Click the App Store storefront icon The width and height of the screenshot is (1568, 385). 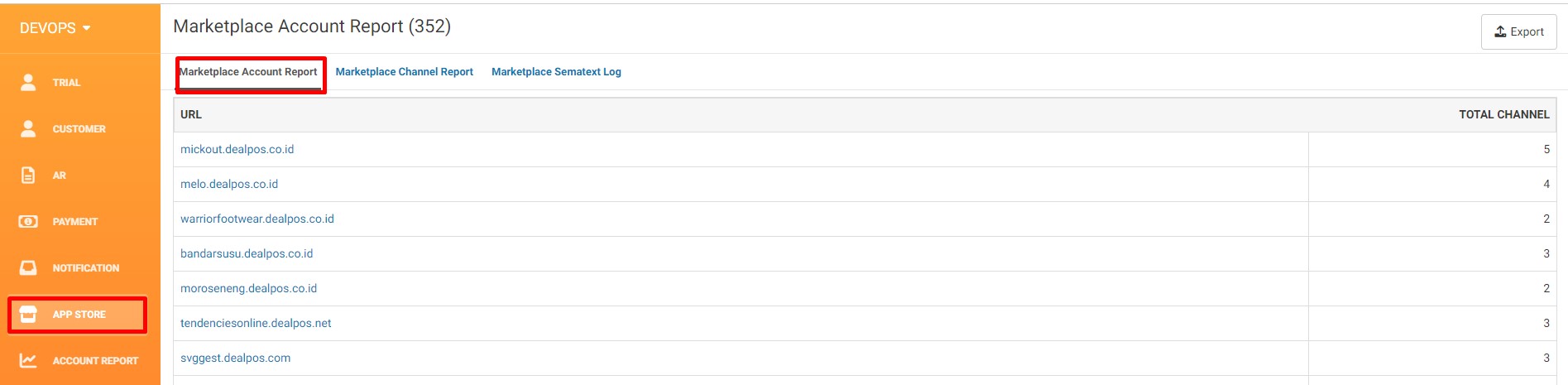[28, 314]
